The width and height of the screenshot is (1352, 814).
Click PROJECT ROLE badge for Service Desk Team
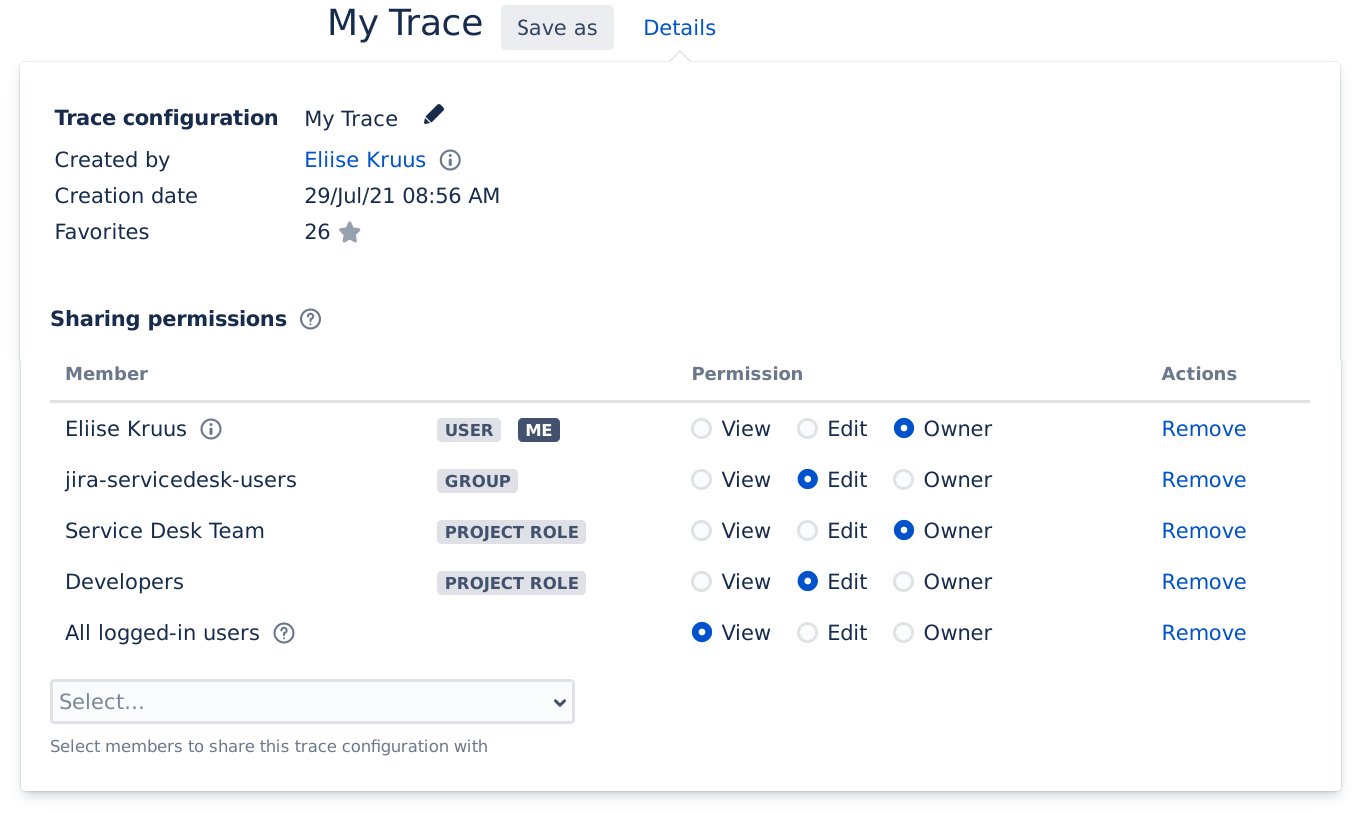pos(511,532)
